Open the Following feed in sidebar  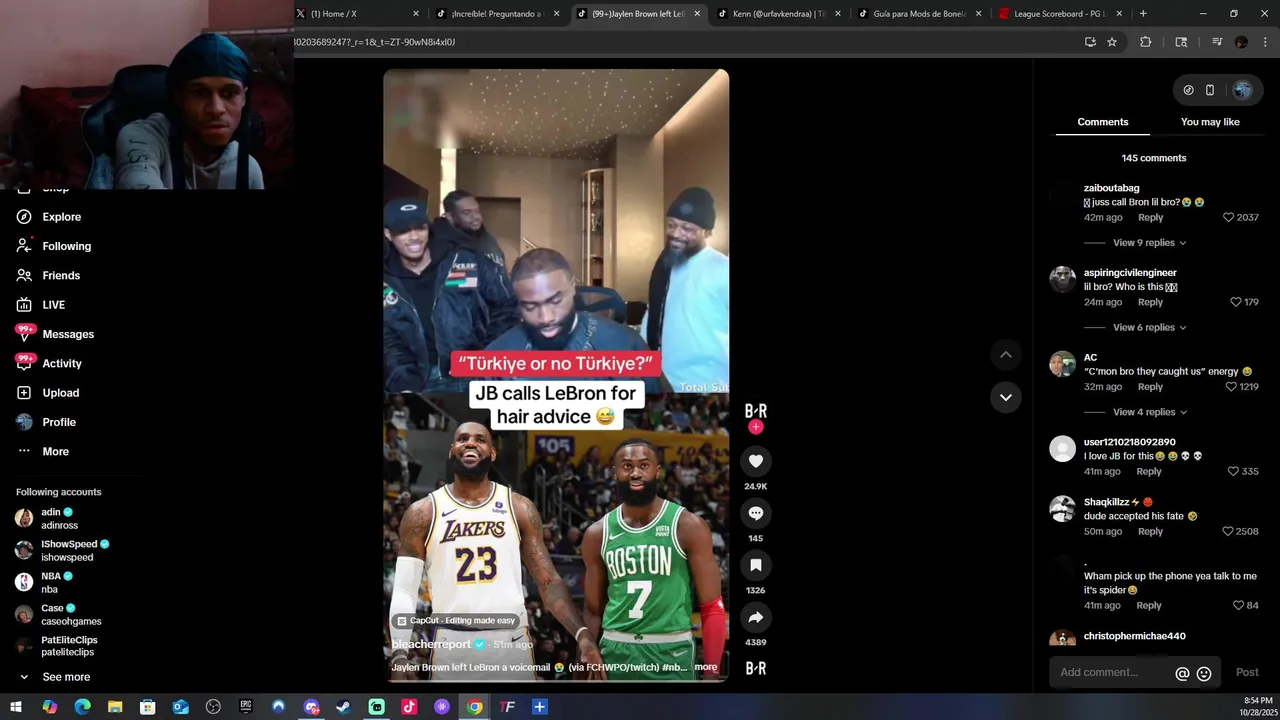click(x=54, y=246)
